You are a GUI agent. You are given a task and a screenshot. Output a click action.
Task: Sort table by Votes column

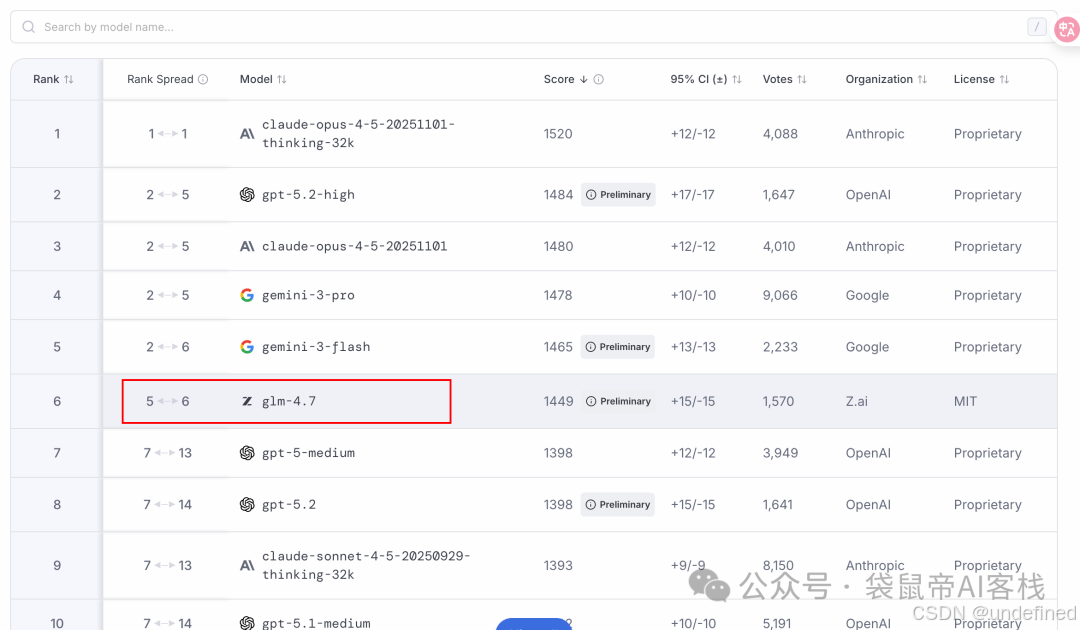pos(785,79)
